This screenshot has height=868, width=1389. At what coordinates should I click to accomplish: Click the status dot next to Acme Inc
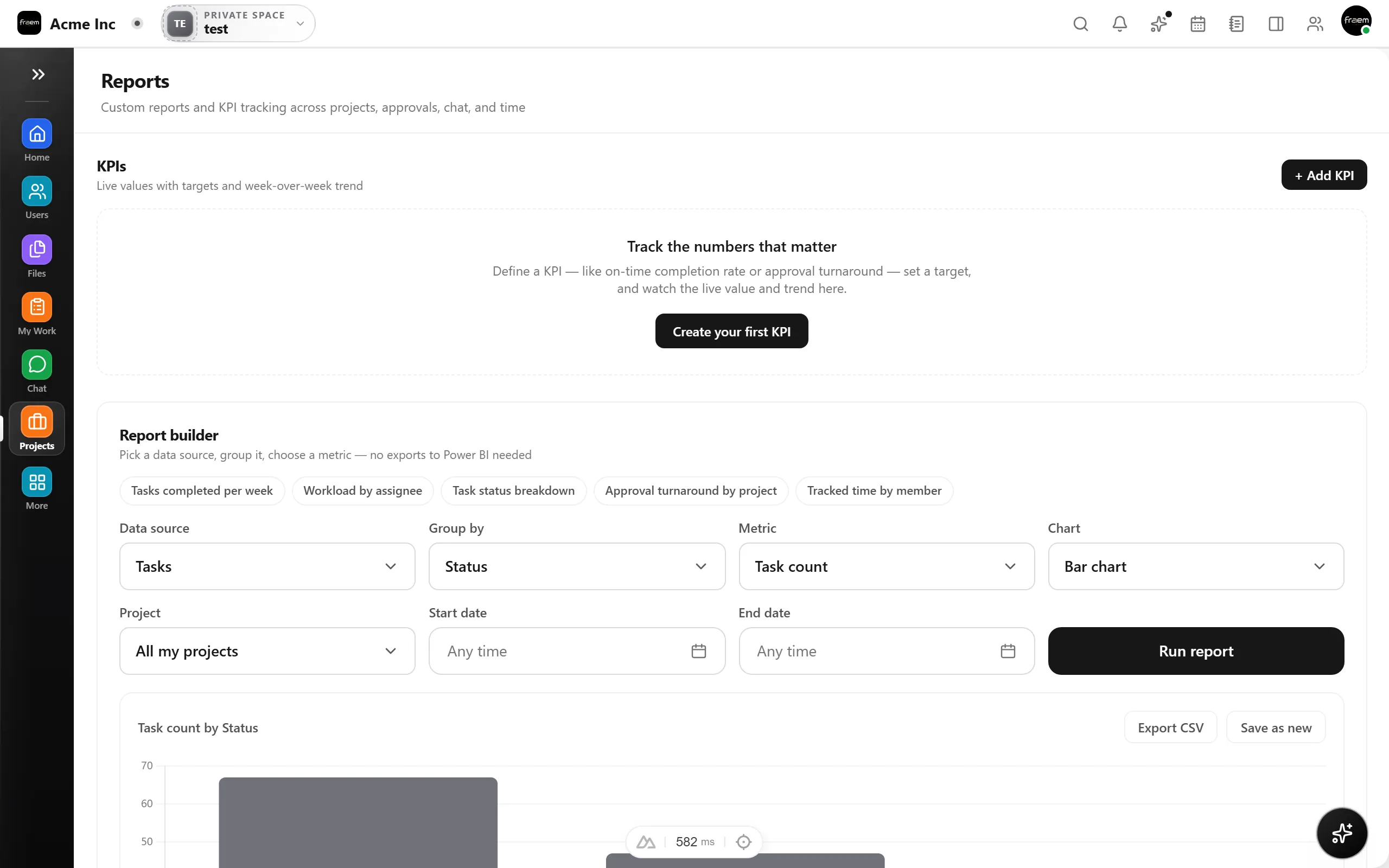click(x=137, y=23)
